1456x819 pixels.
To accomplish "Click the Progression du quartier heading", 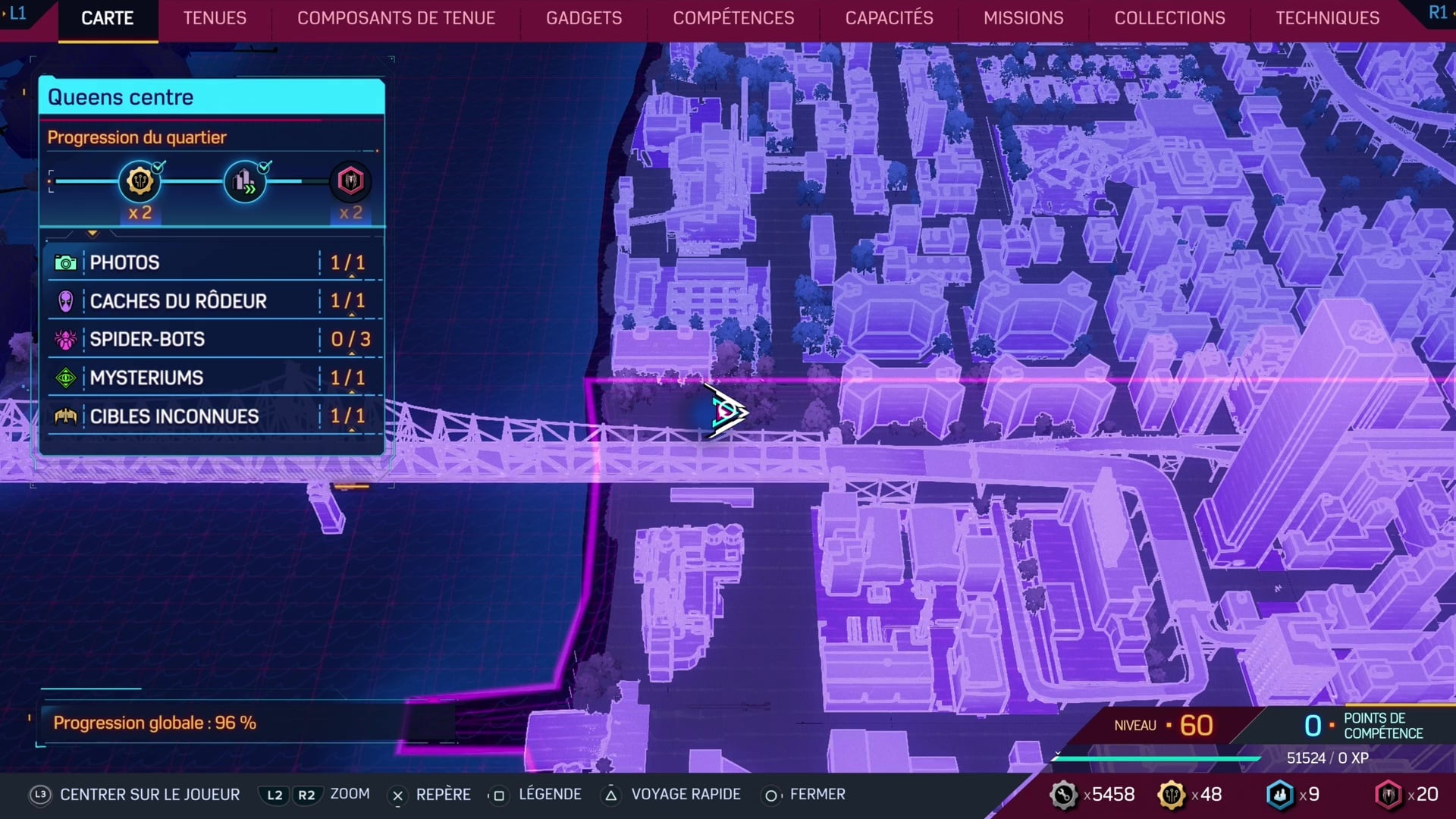I will [x=136, y=137].
